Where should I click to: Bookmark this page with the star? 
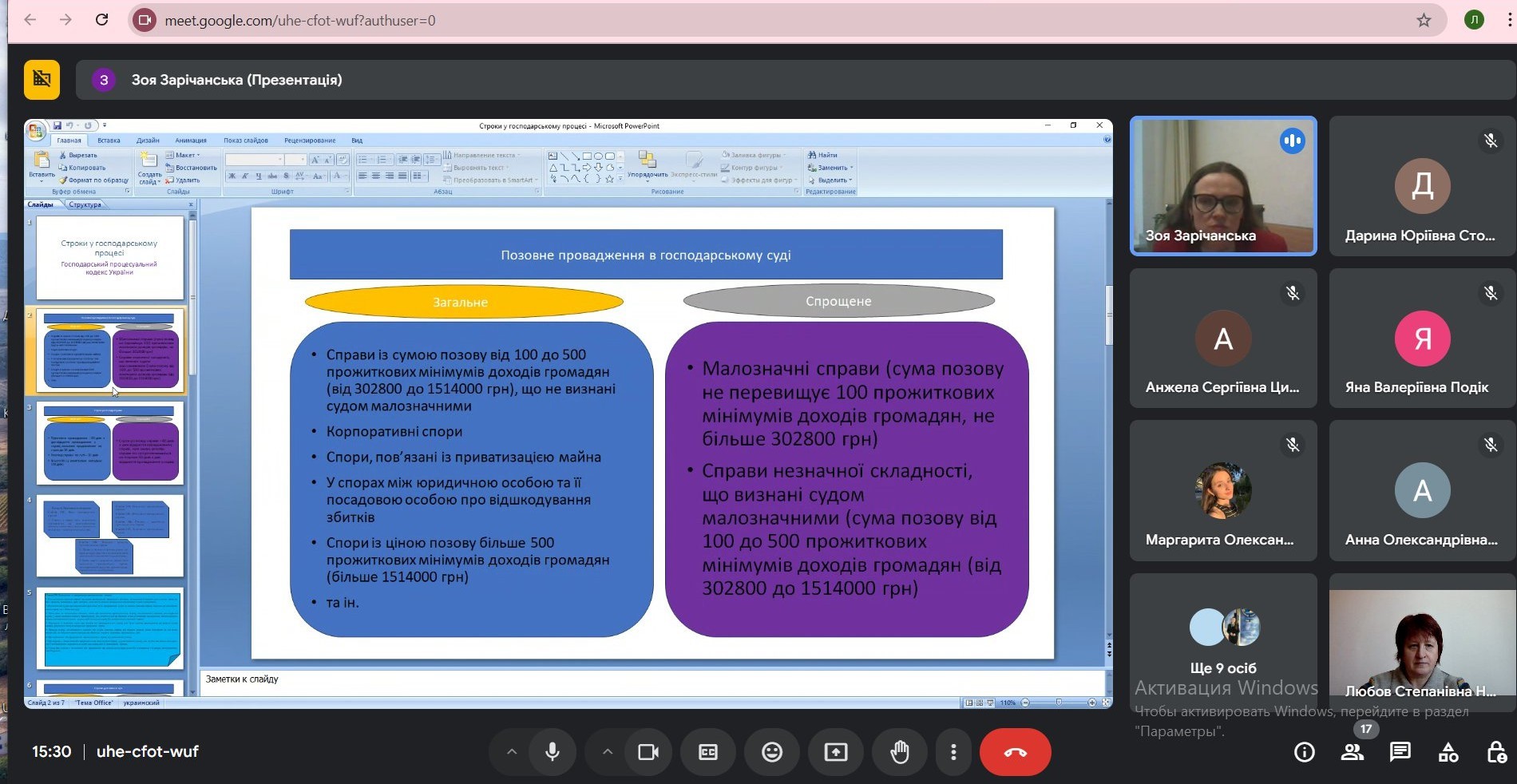click(x=1424, y=21)
